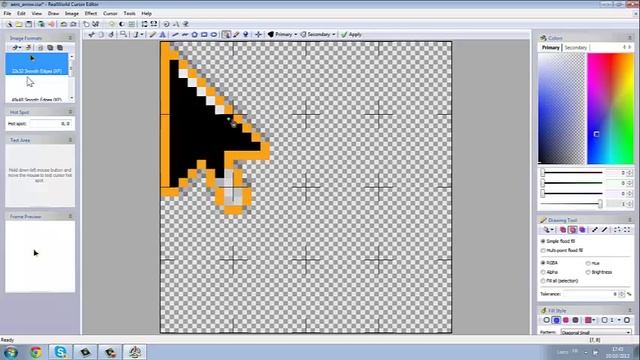640x360 pixels.
Task: Select the color dropper tool
Action: 236,35
